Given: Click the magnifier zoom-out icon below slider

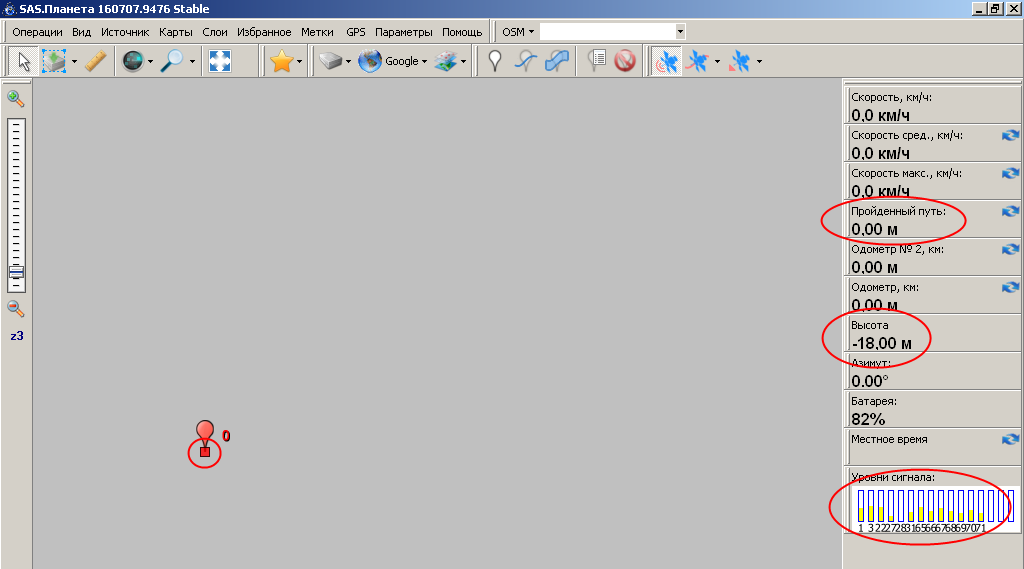Looking at the screenshot, I should pyautogui.click(x=16, y=309).
